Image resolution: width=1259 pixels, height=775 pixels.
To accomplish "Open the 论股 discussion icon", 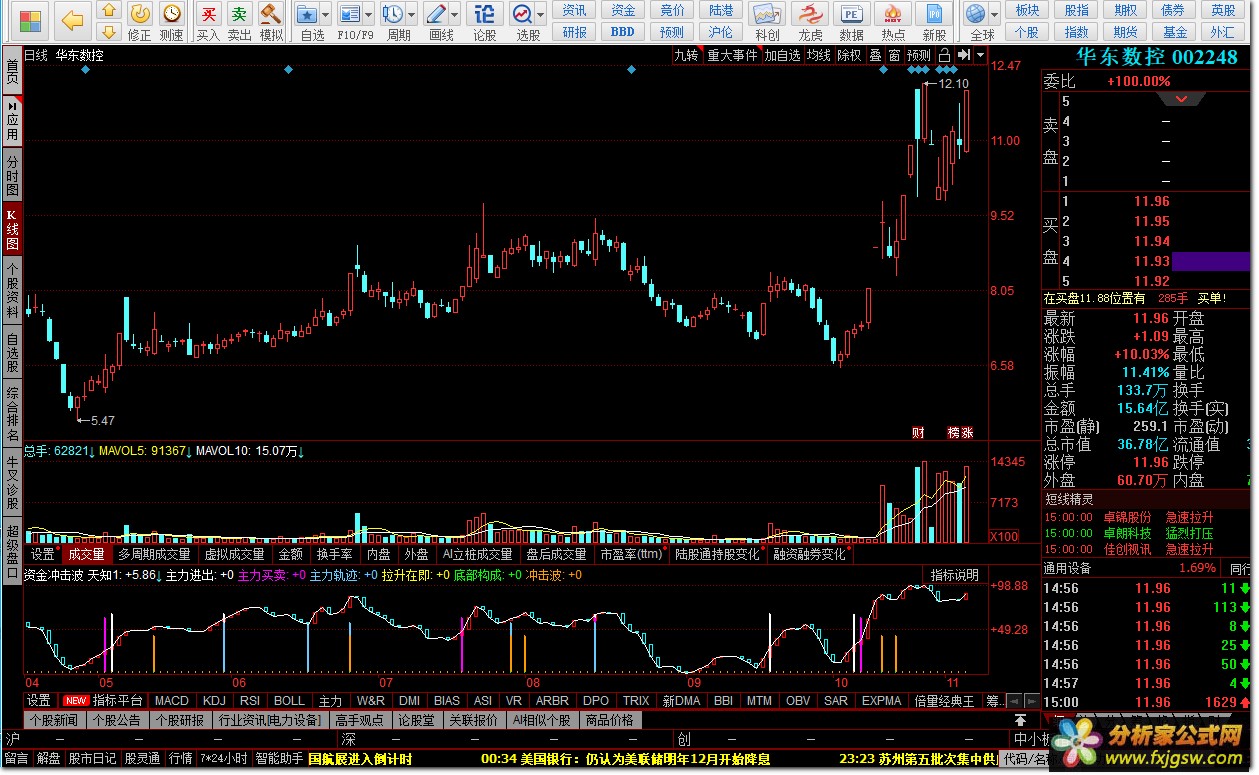I will [x=484, y=13].
